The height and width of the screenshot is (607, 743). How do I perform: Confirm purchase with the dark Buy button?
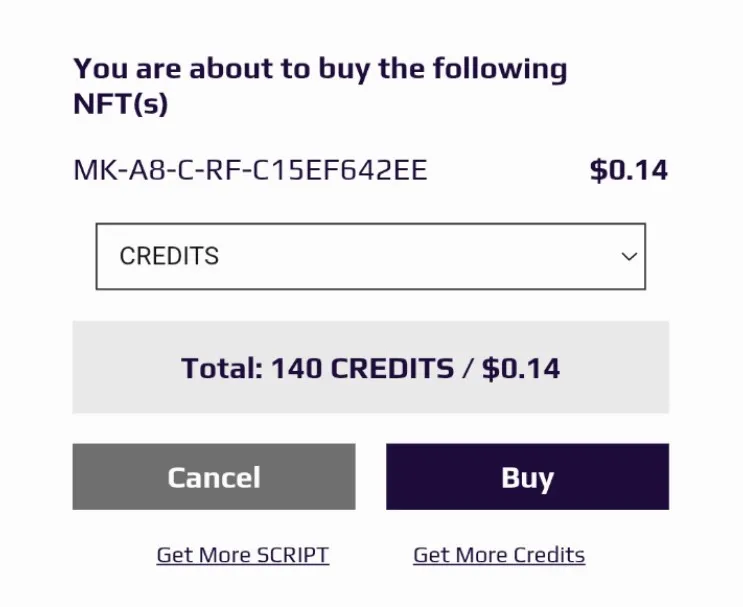point(527,477)
